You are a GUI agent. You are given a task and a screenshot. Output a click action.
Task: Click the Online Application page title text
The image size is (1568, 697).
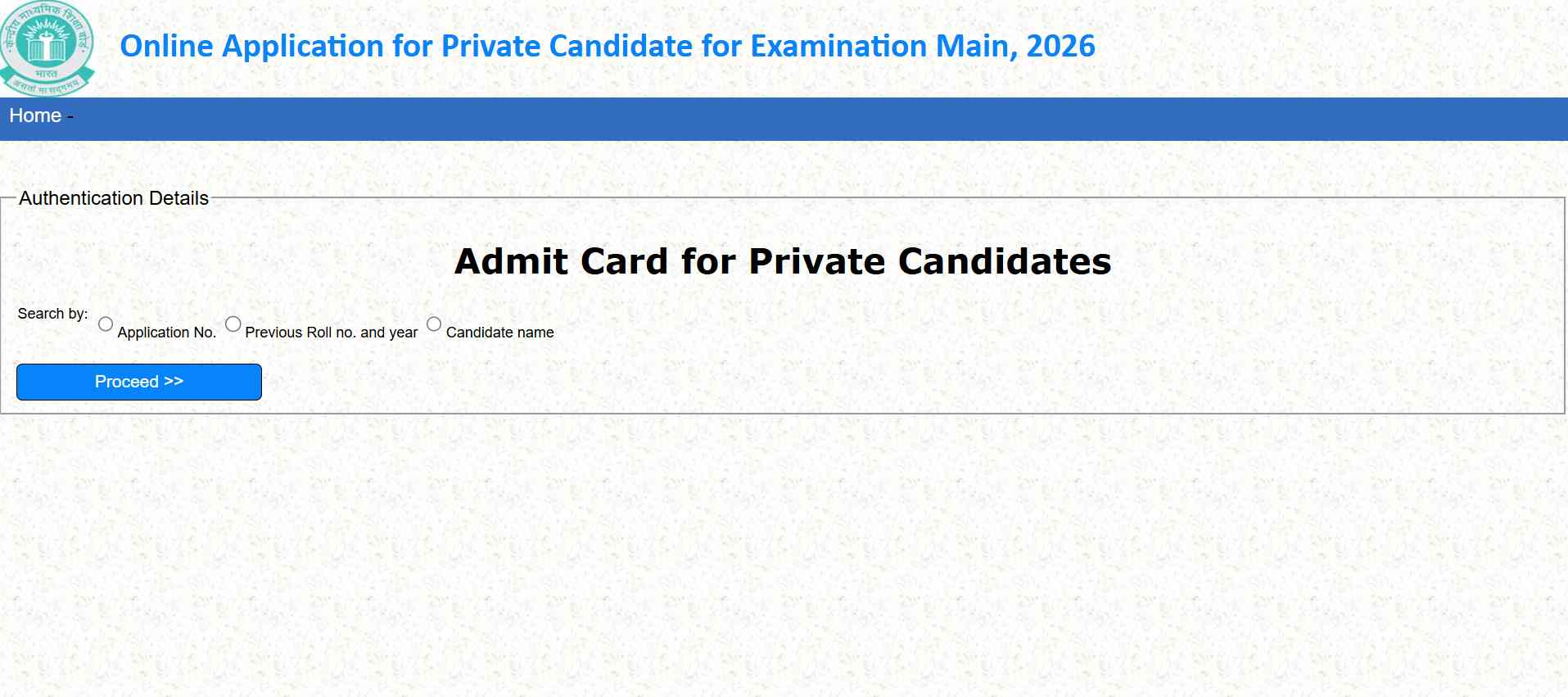pos(606,47)
